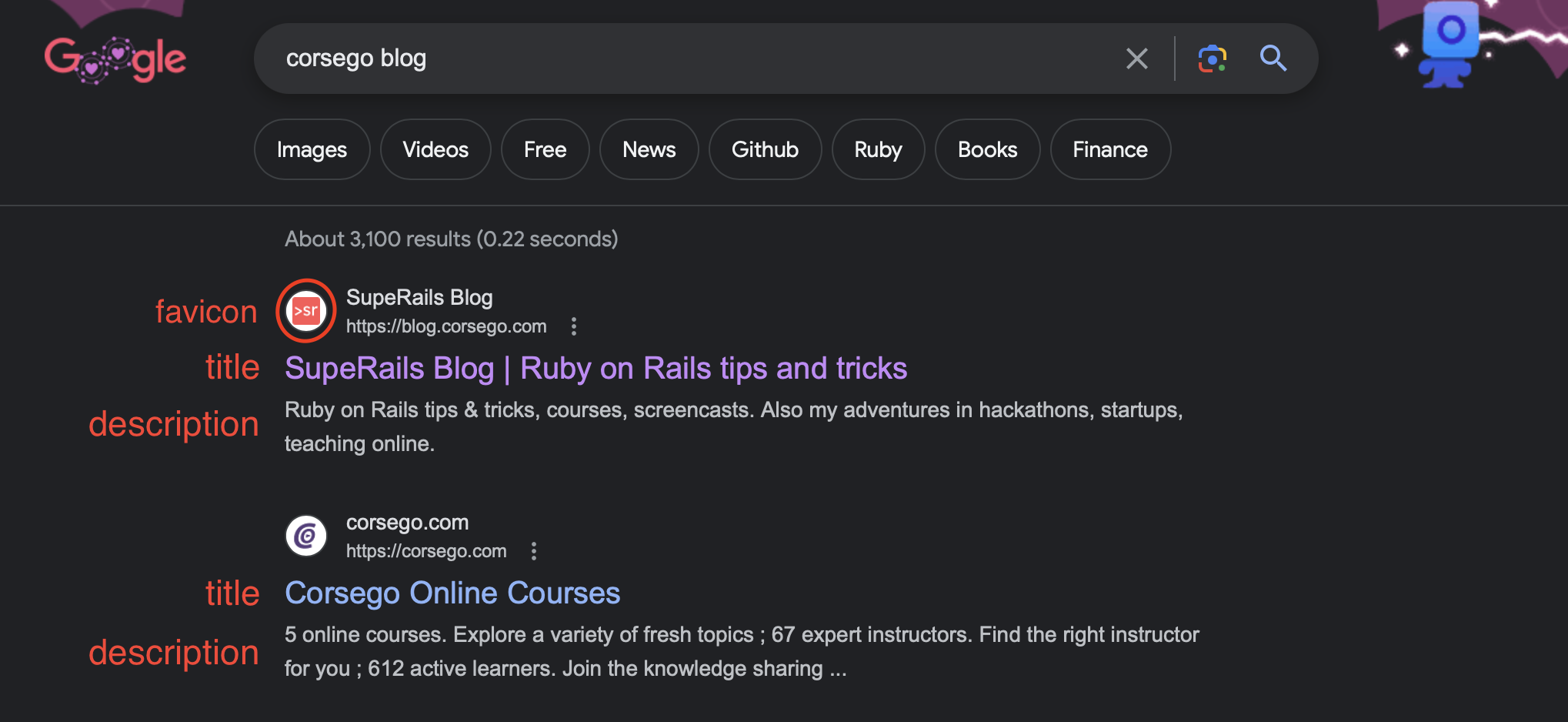Viewport: 1568px width, 722px height.
Task: Select the Ruby filter chip
Action: [878, 149]
